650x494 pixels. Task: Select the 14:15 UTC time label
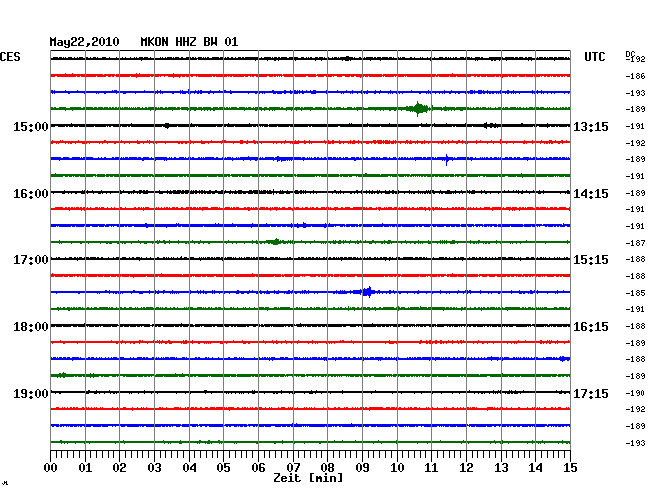591,194
